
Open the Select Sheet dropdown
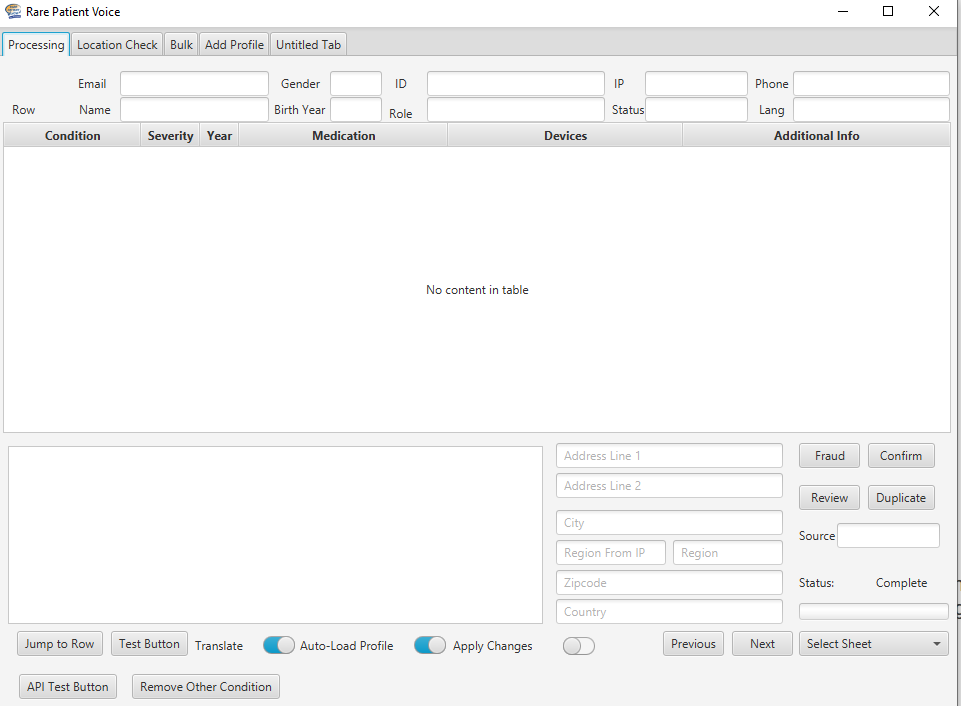874,644
